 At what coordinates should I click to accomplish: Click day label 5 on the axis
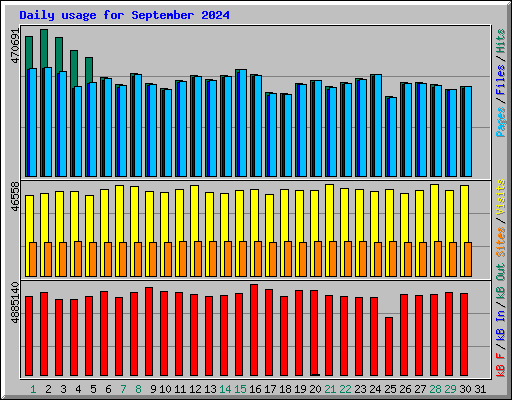(x=93, y=389)
